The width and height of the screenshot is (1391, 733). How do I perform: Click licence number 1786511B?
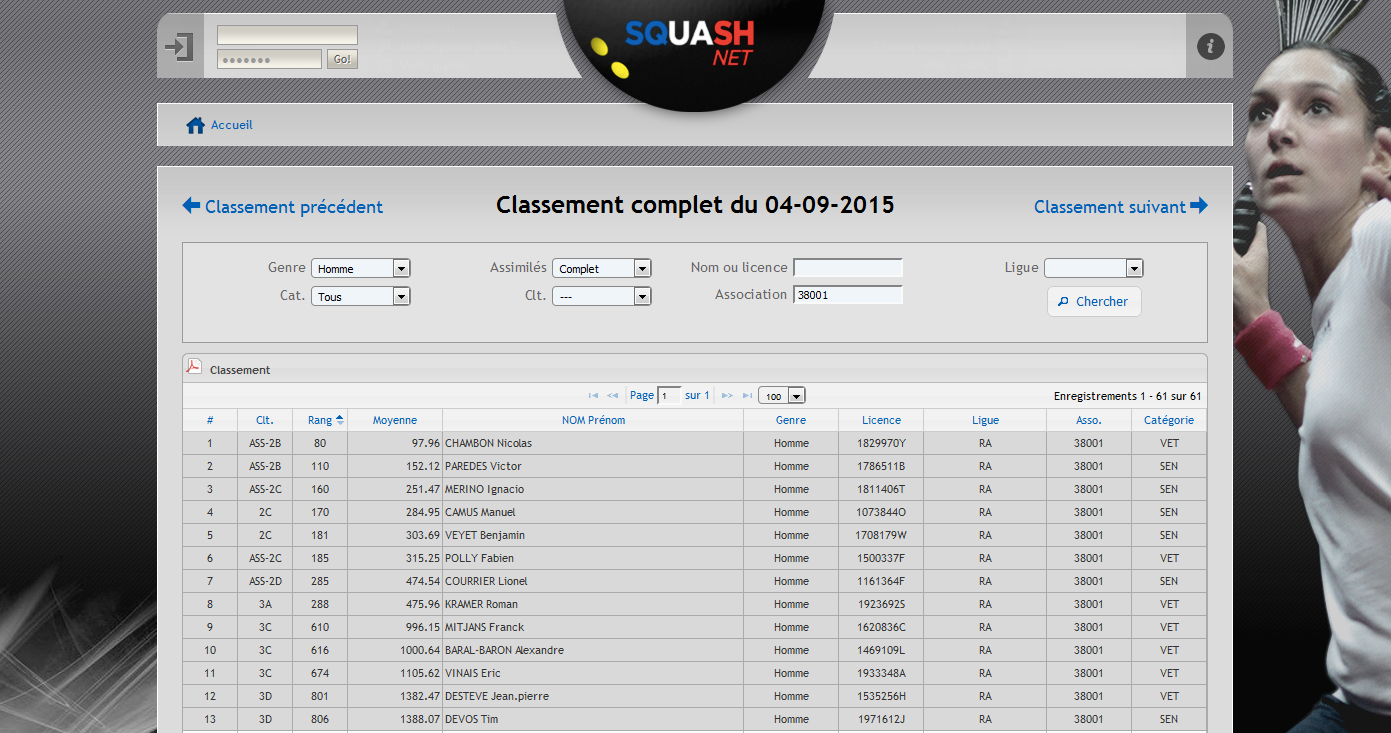point(881,466)
